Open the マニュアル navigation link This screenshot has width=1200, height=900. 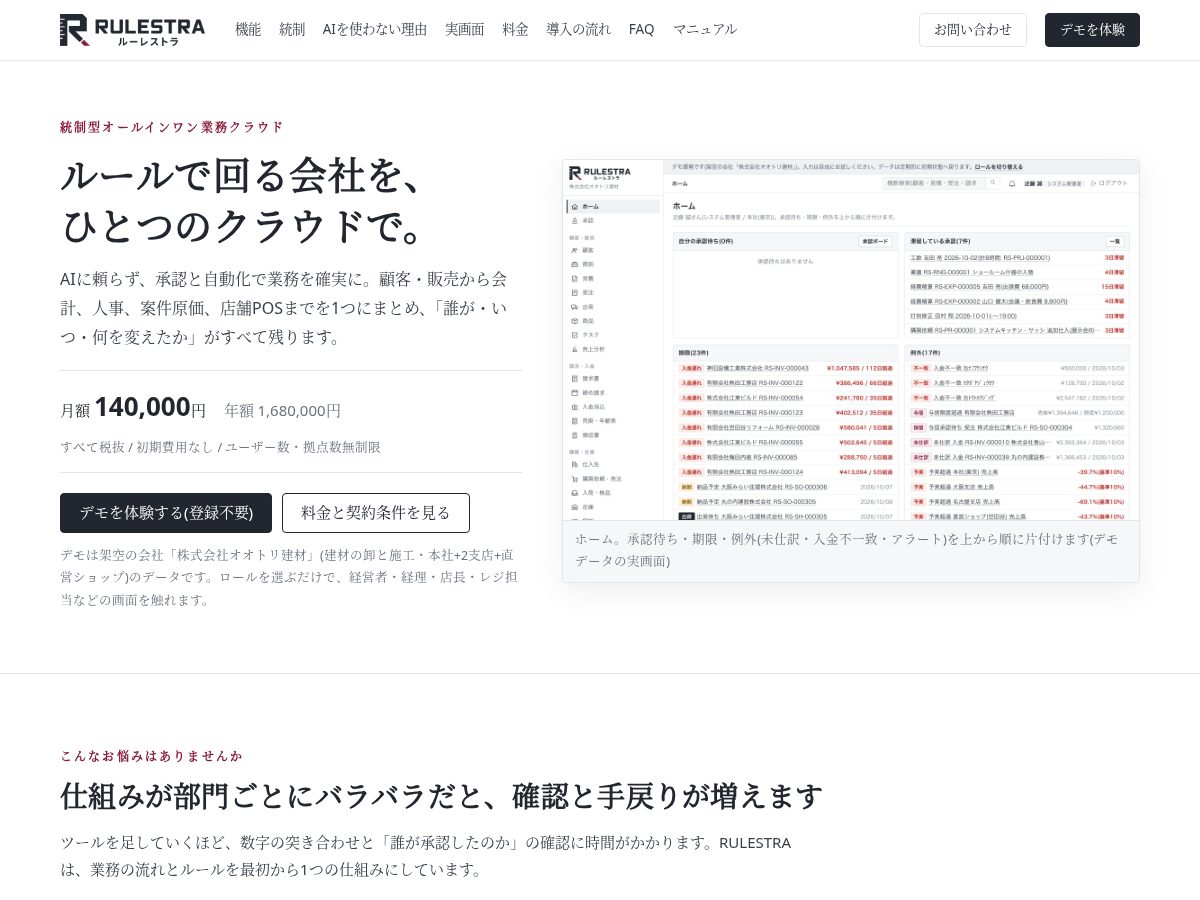point(705,30)
